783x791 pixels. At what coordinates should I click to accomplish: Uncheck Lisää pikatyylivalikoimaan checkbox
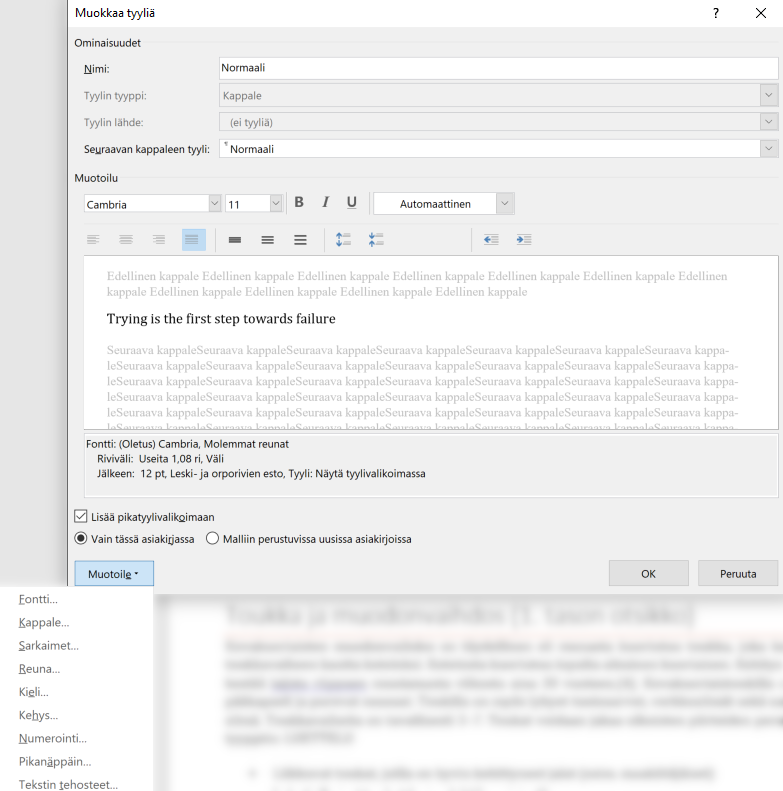coord(81,517)
